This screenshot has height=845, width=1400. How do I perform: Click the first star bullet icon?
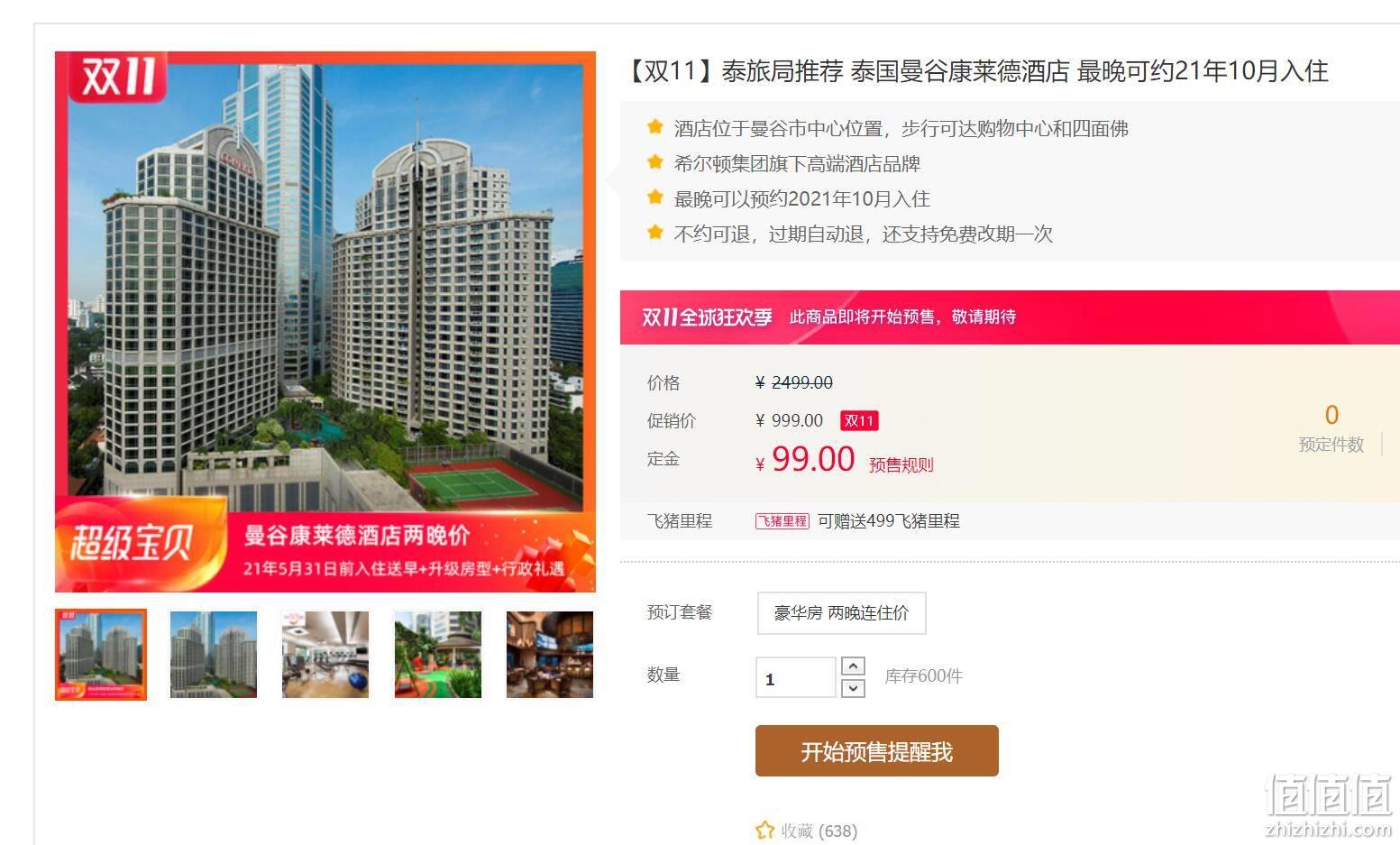pyautogui.click(x=655, y=127)
